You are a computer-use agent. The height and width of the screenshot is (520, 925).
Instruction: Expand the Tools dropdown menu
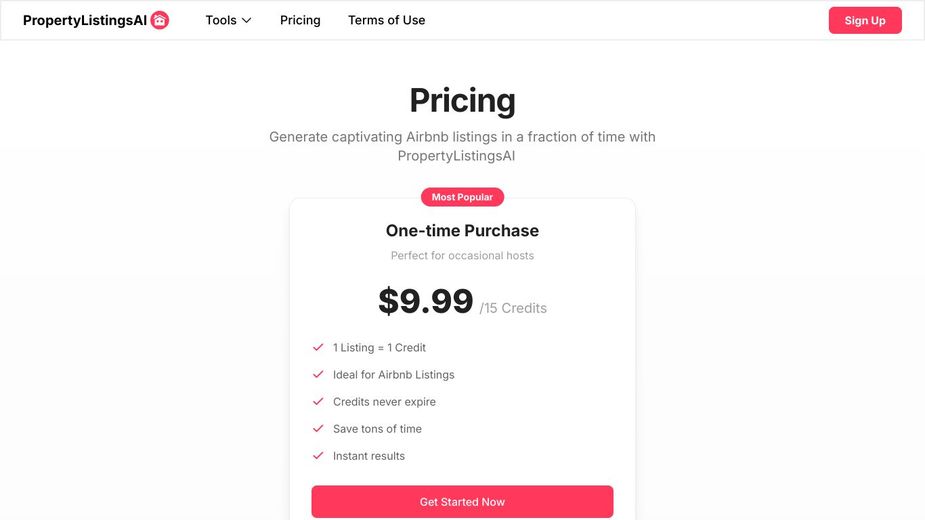(228, 20)
